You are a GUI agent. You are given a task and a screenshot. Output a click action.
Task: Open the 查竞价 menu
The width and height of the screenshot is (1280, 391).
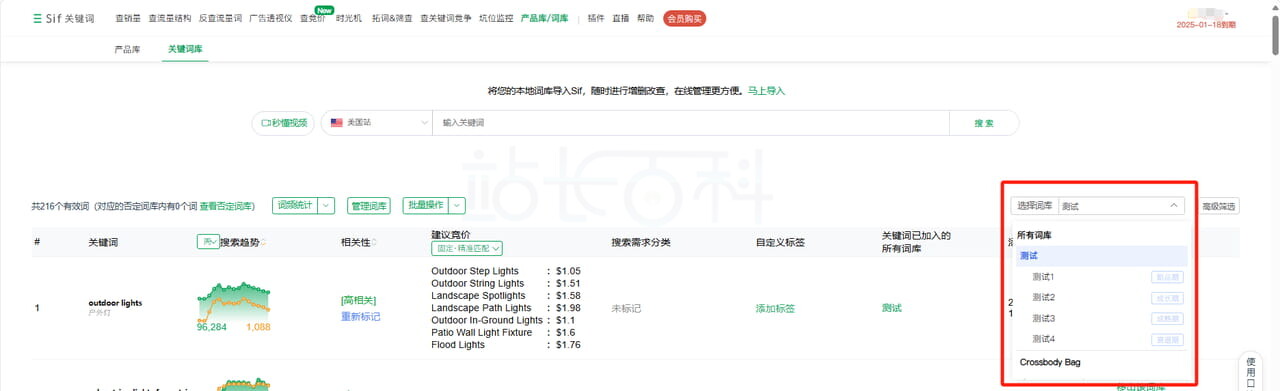point(313,18)
